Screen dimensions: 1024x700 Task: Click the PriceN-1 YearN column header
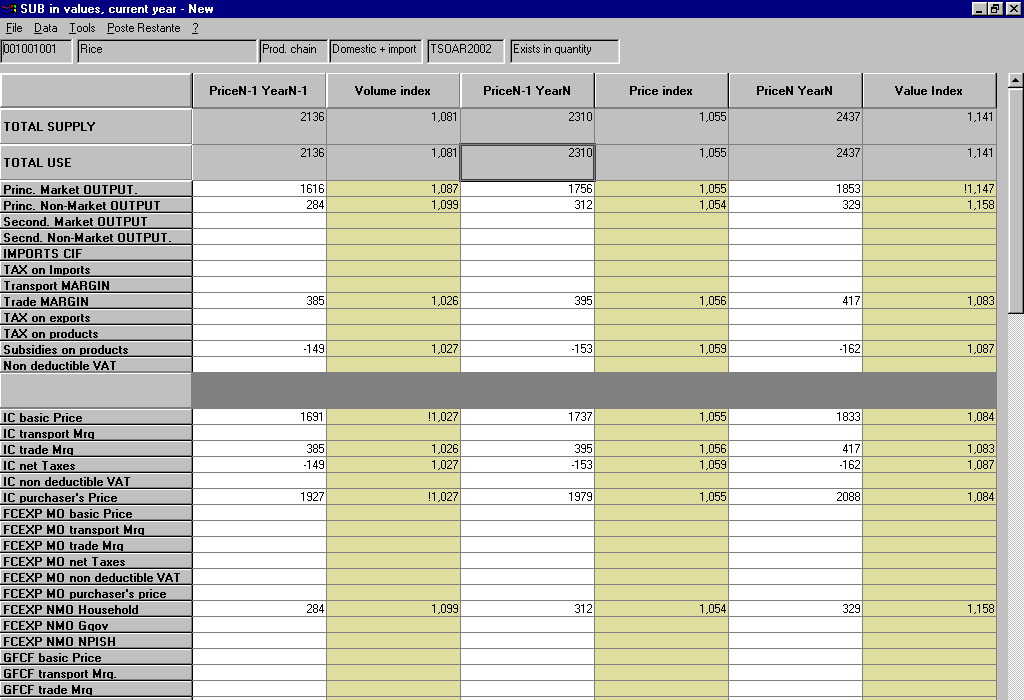pos(527,91)
